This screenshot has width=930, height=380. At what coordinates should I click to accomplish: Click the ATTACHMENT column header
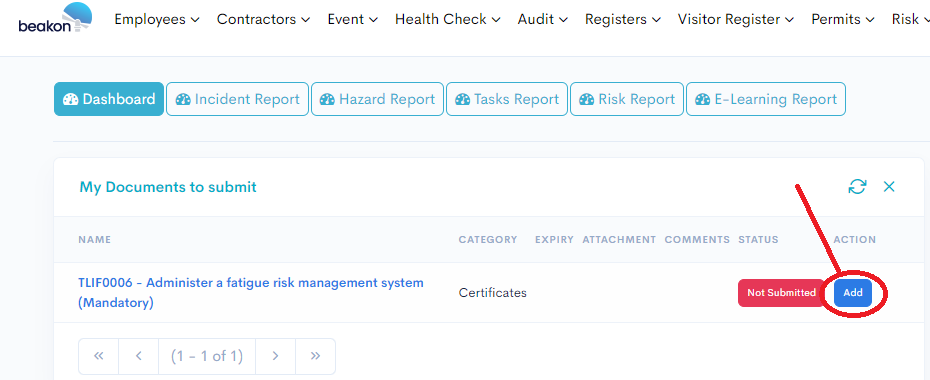pyautogui.click(x=619, y=240)
